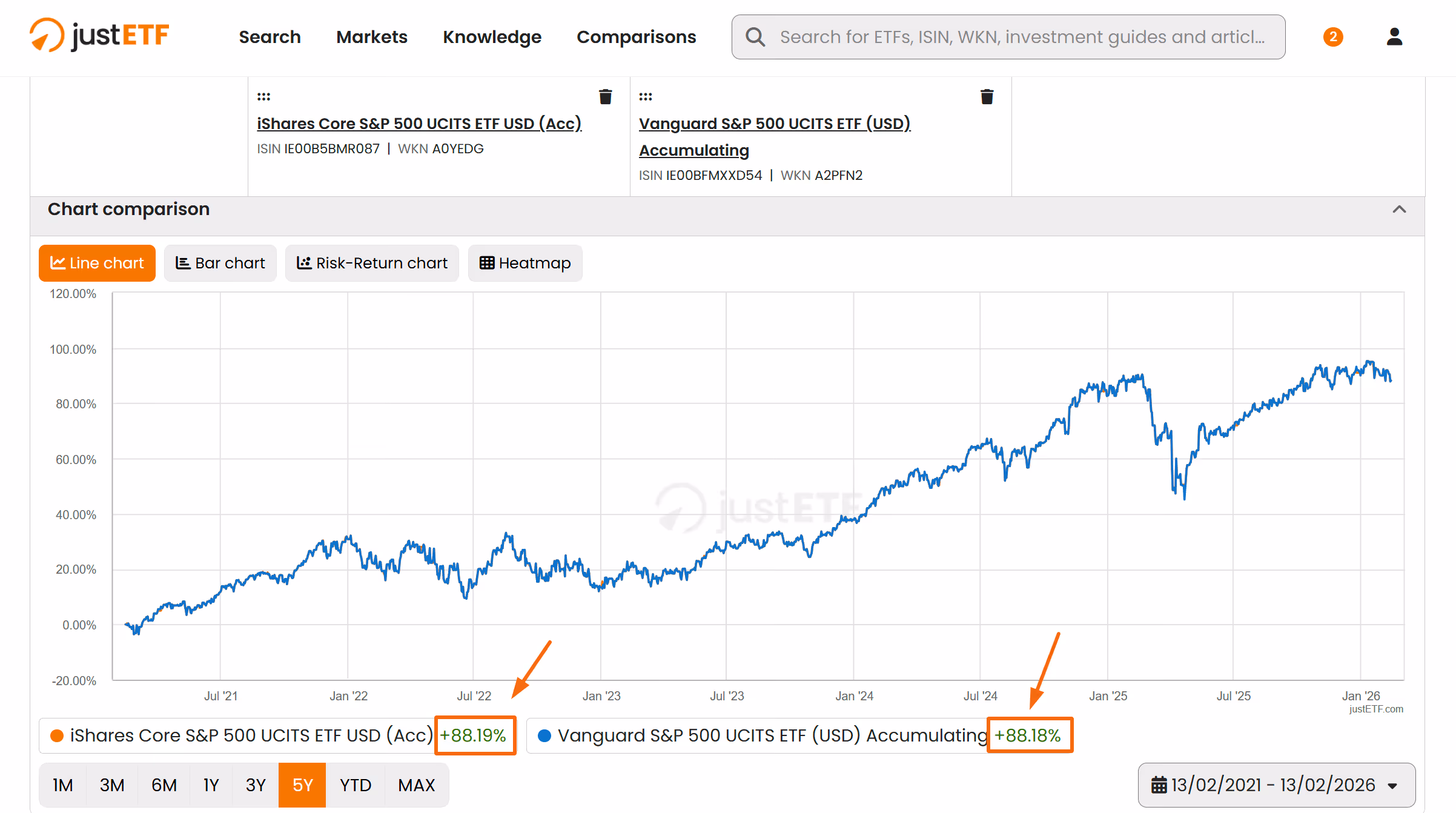
Task: Open the Comparisons navigation menu
Action: coord(636,37)
